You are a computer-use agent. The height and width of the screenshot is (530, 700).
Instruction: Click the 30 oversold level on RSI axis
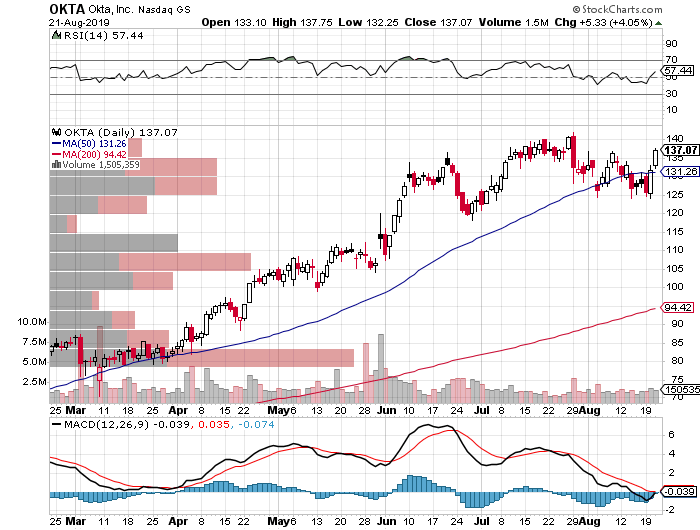point(671,93)
